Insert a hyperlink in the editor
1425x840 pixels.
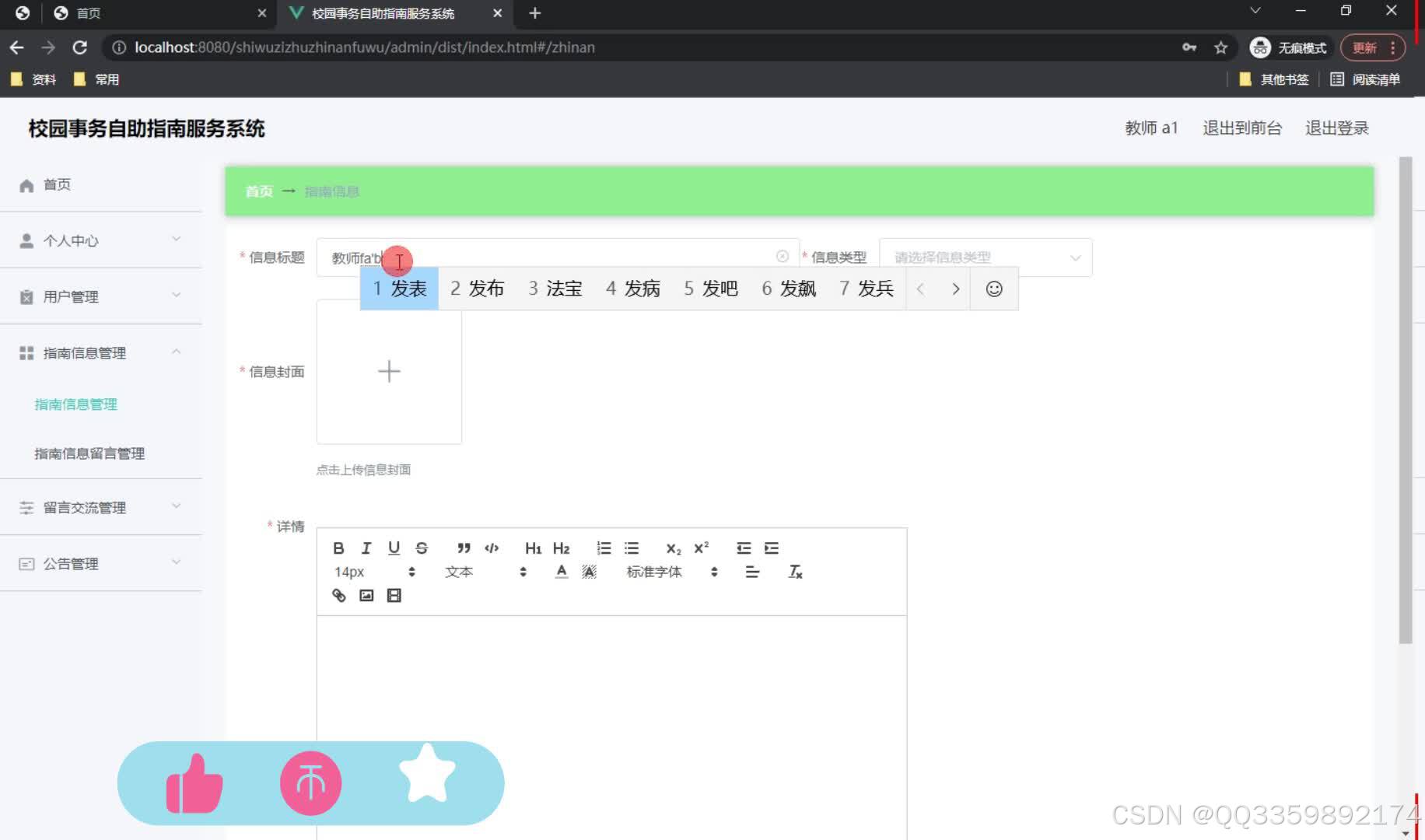pyautogui.click(x=338, y=595)
